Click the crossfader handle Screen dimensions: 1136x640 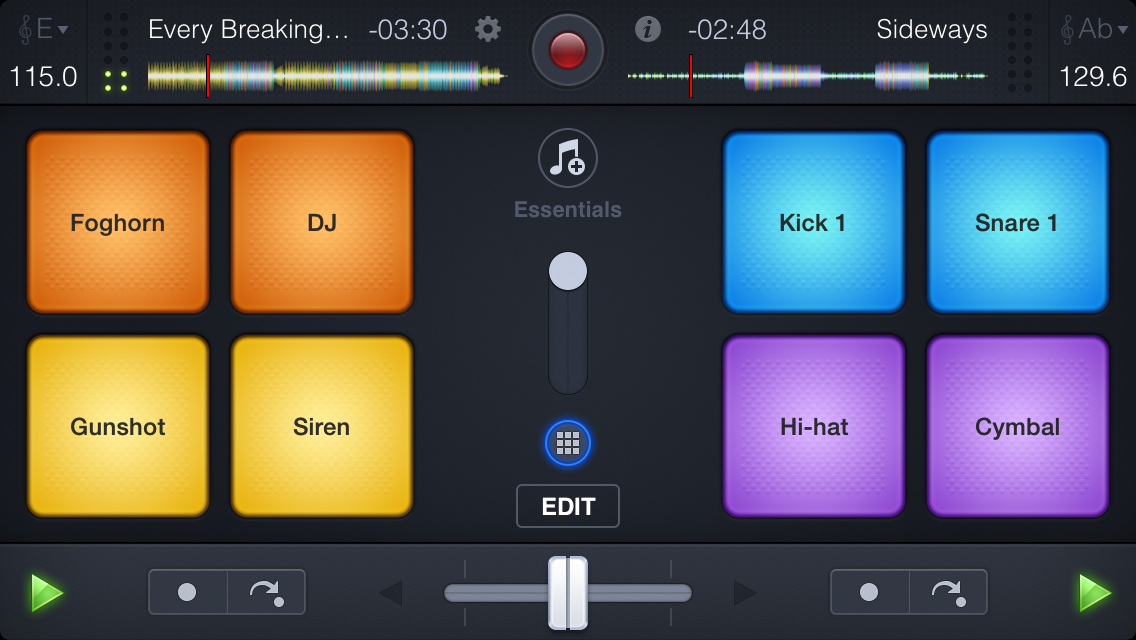568,593
